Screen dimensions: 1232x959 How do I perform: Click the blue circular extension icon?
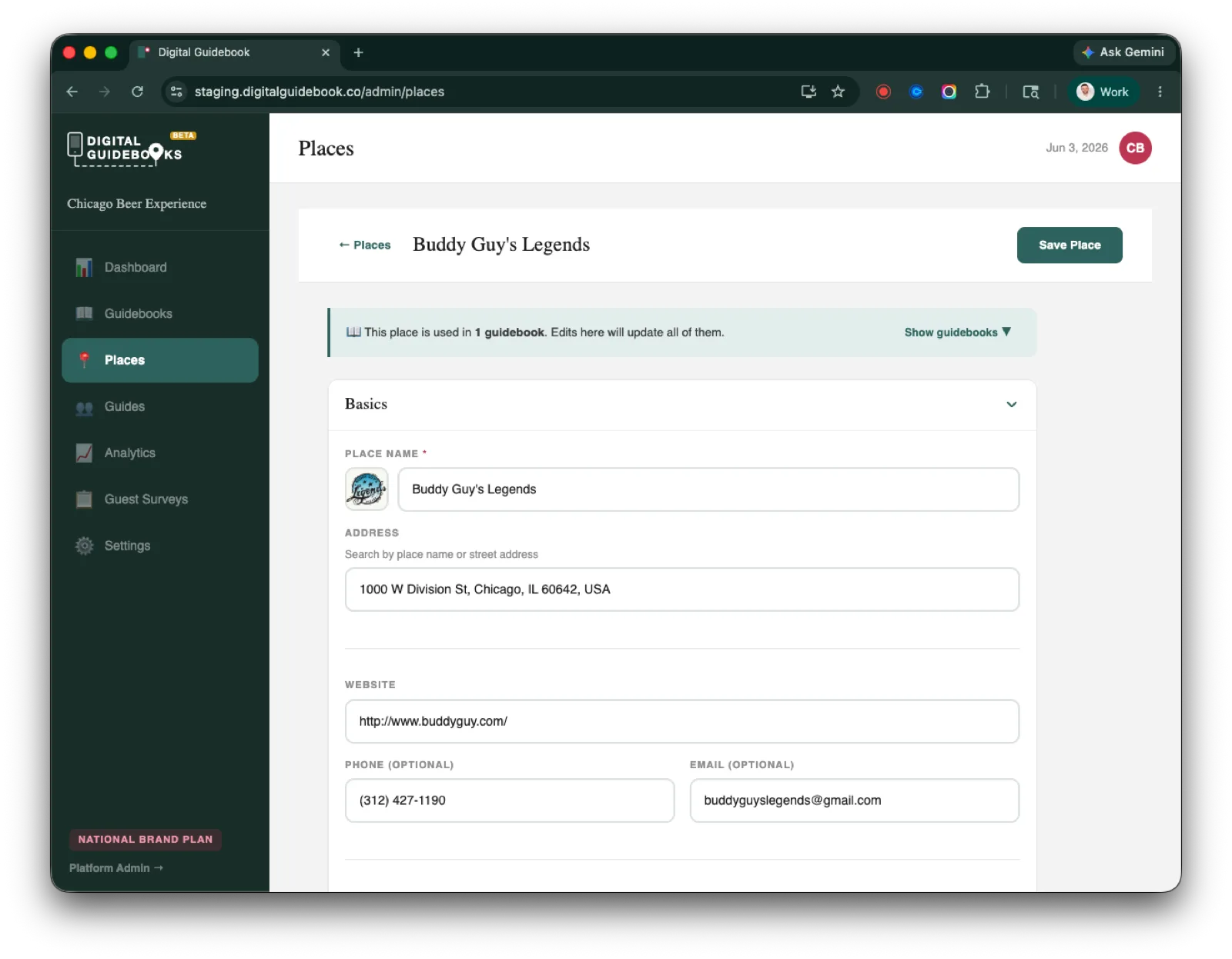916,92
